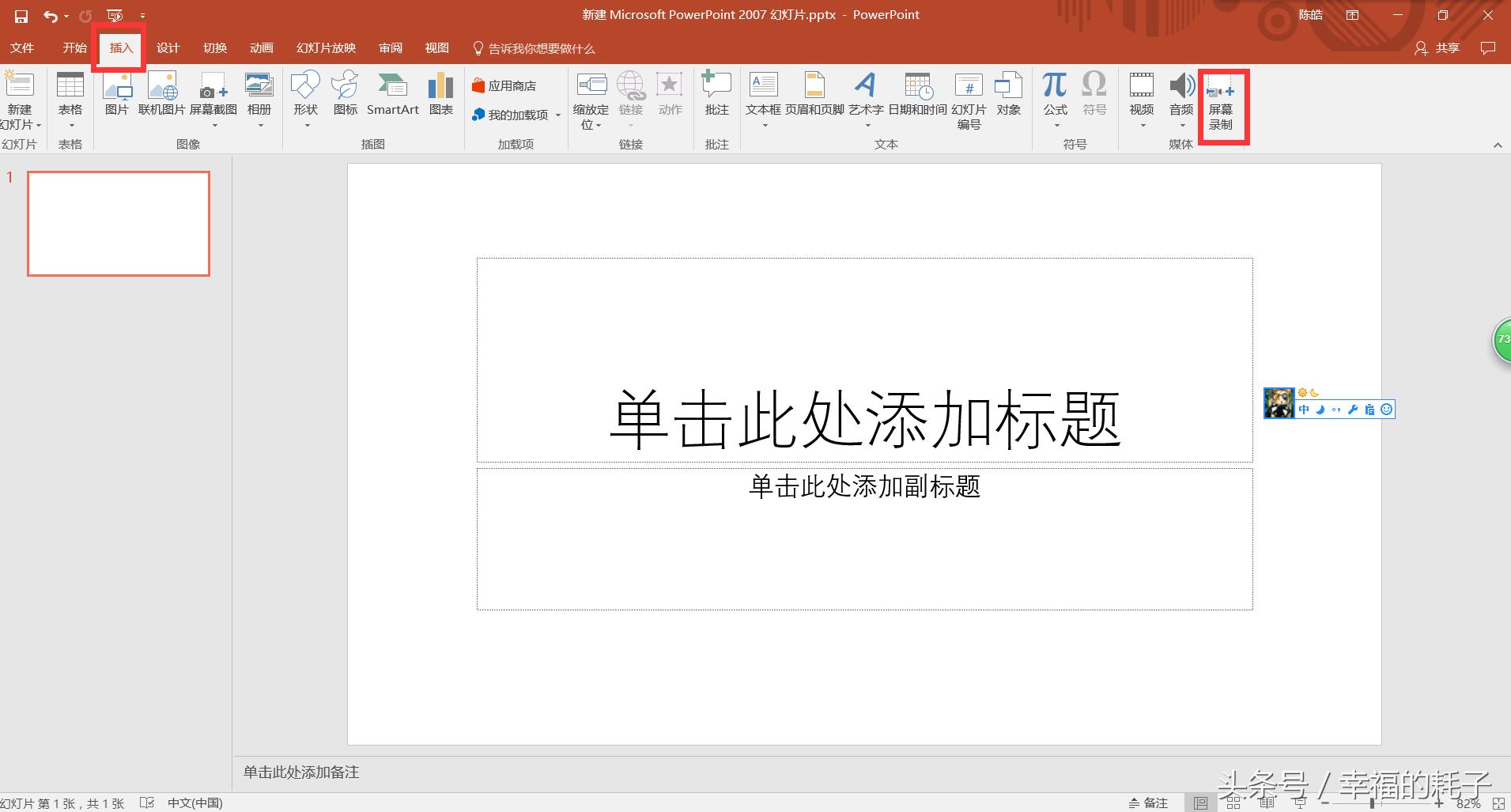1511x812 pixels.
Task: Switch to the 设计 ribbon tab
Action: point(168,47)
